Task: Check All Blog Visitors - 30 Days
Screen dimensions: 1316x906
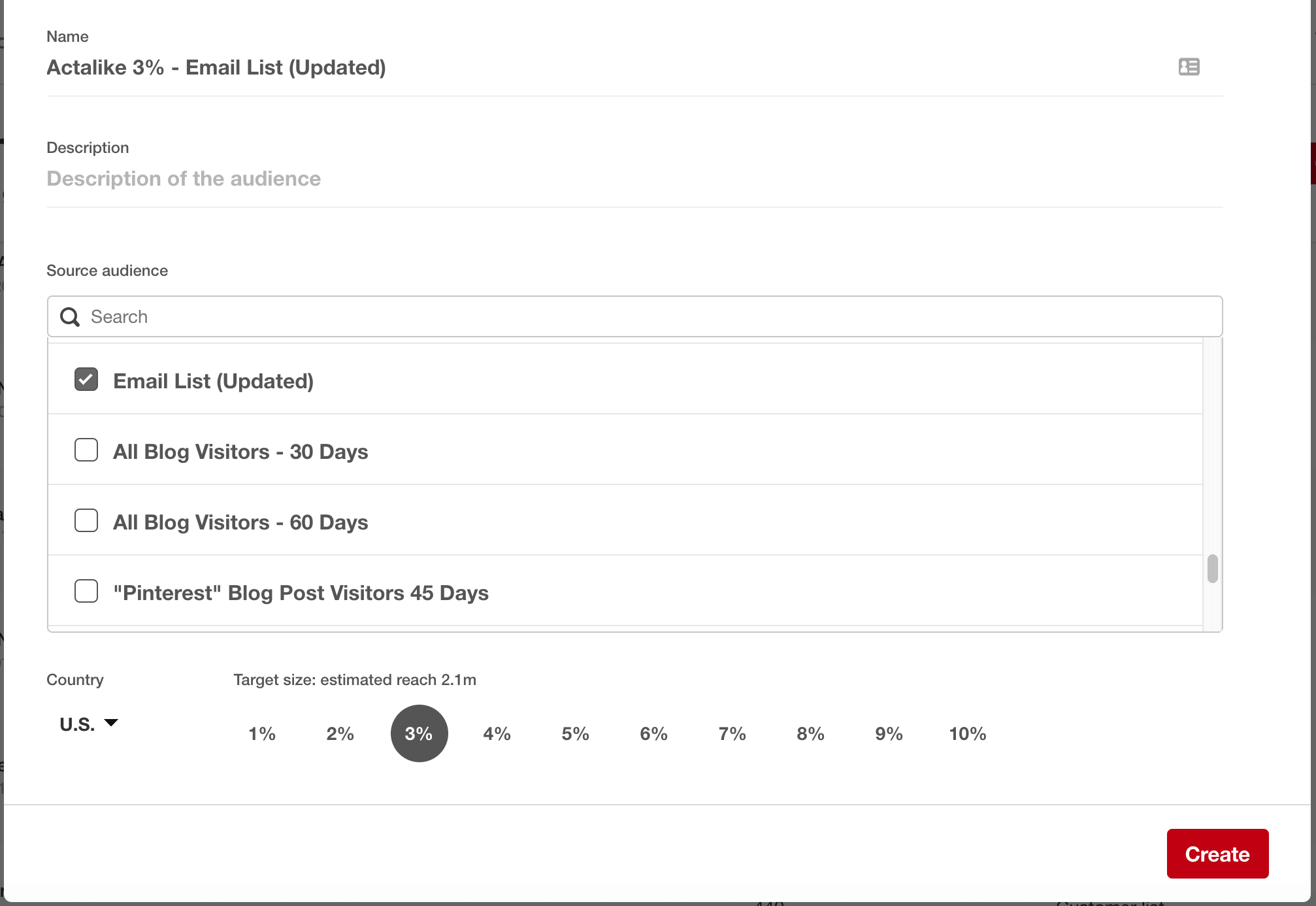Action: click(86, 450)
